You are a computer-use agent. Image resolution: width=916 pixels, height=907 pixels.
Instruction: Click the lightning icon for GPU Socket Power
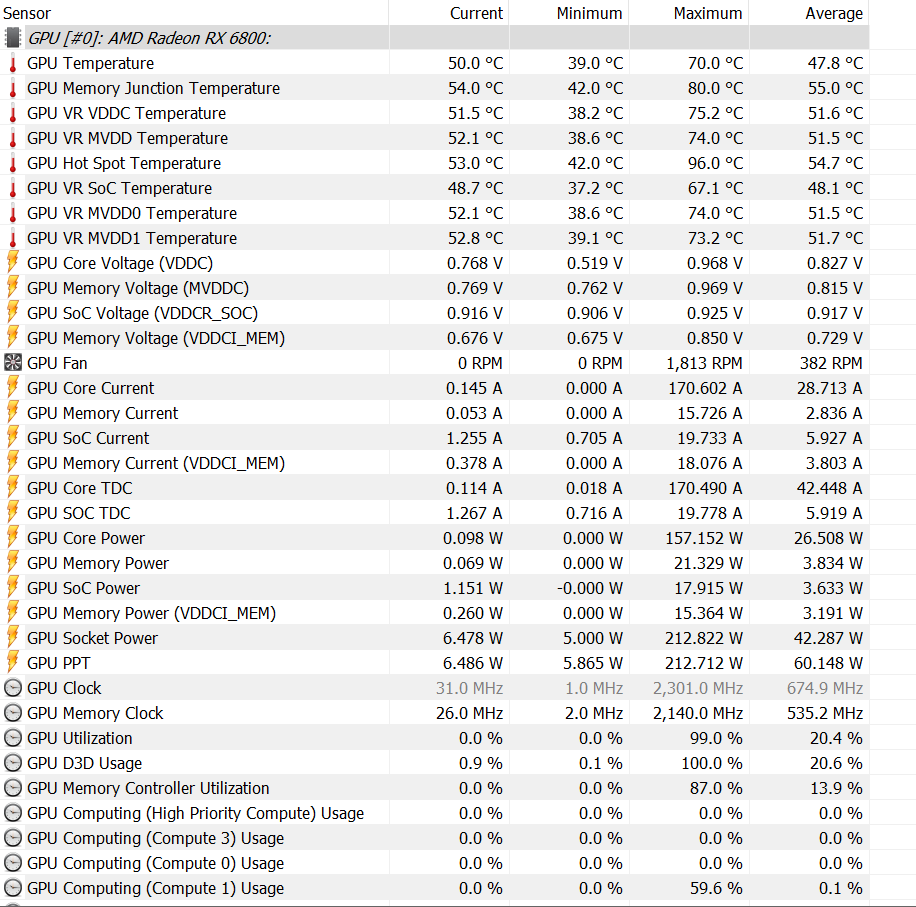pos(12,638)
